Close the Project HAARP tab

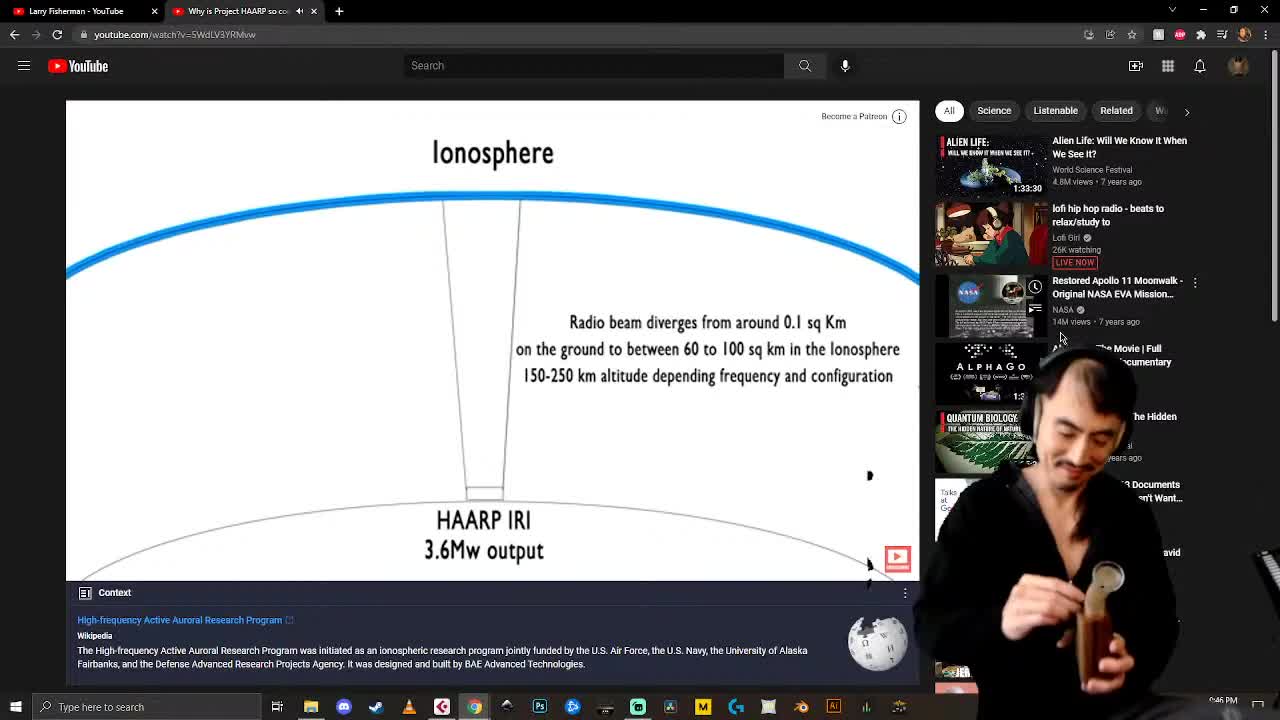pos(313,11)
